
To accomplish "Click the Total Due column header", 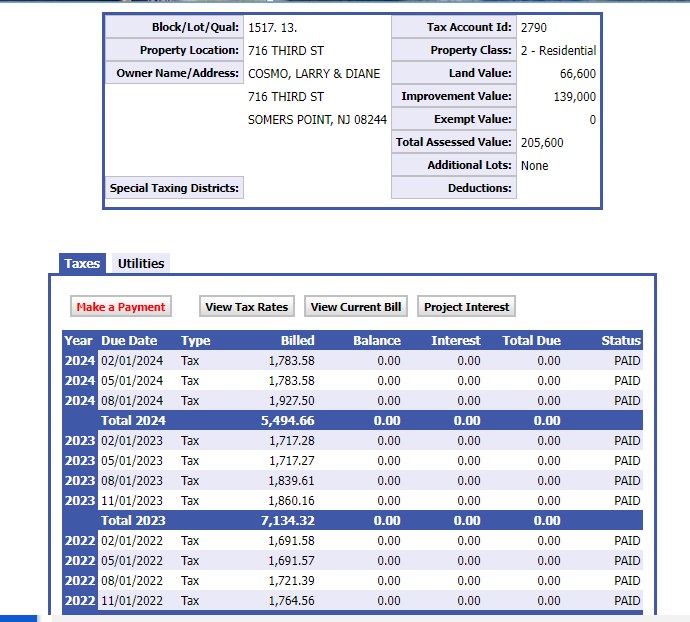I will click(532, 340).
